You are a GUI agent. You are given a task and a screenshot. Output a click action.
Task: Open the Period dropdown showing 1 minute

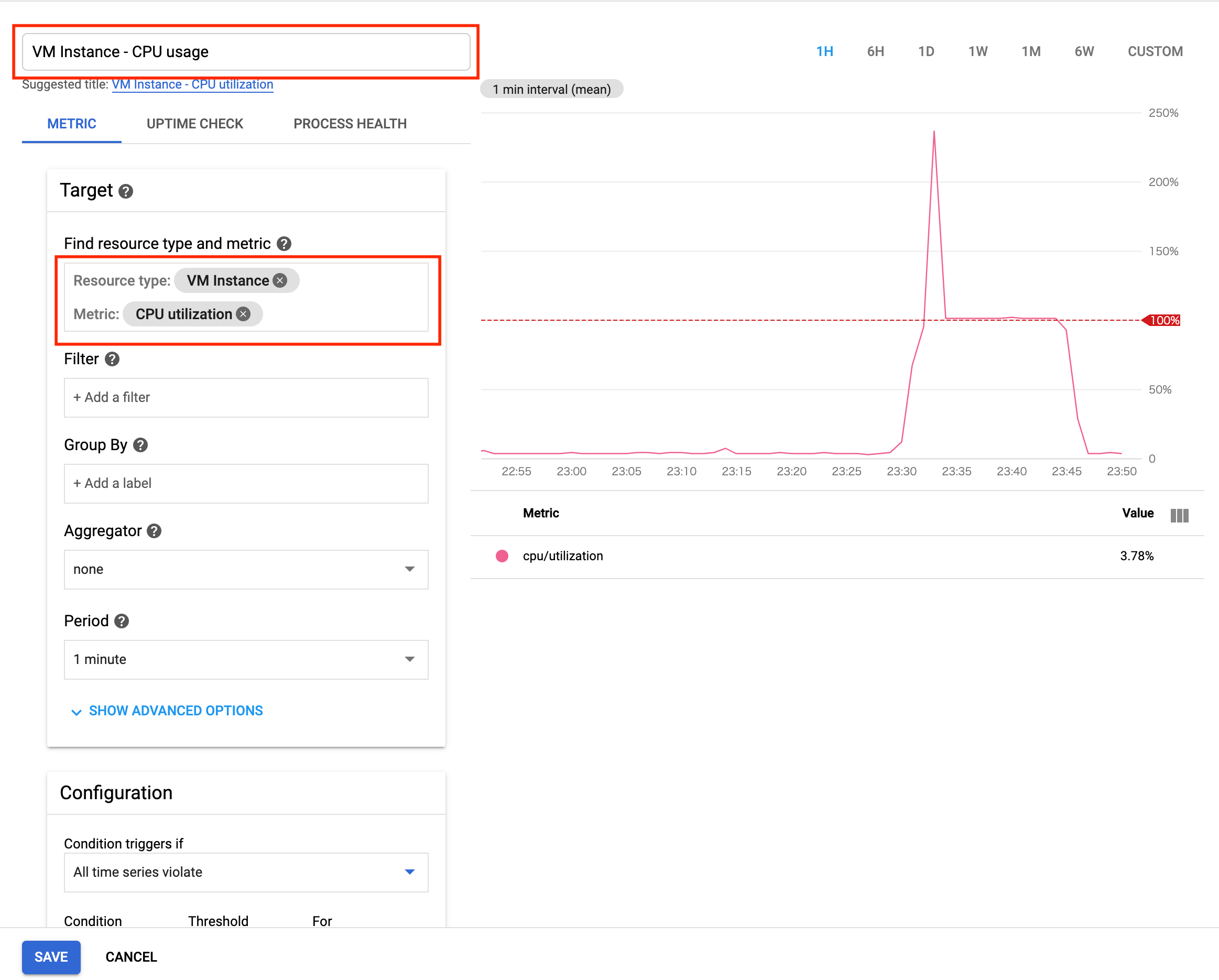[246, 659]
